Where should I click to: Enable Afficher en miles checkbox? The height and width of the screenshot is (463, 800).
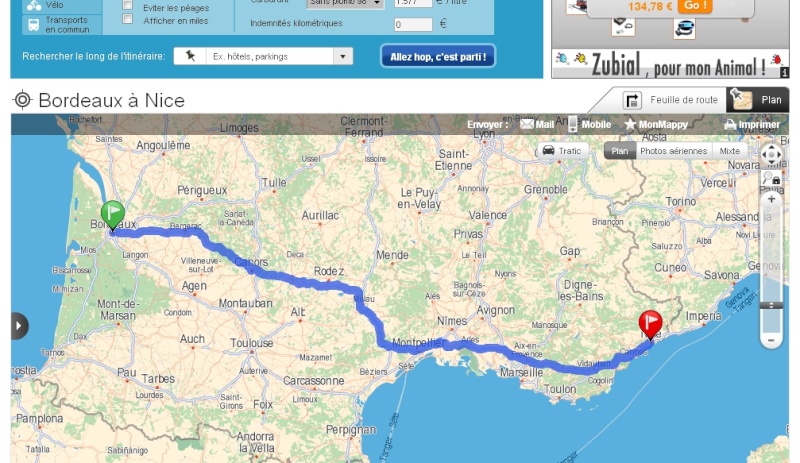pyautogui.click(x=128, y=19)
